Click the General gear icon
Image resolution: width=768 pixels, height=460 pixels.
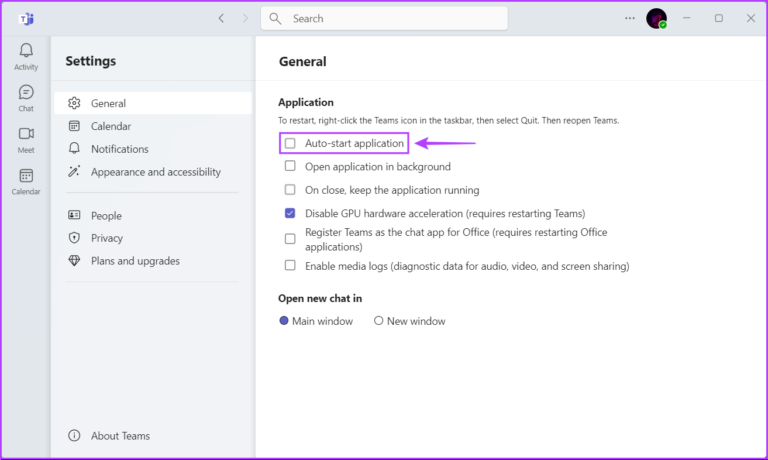tap(74, 103)
